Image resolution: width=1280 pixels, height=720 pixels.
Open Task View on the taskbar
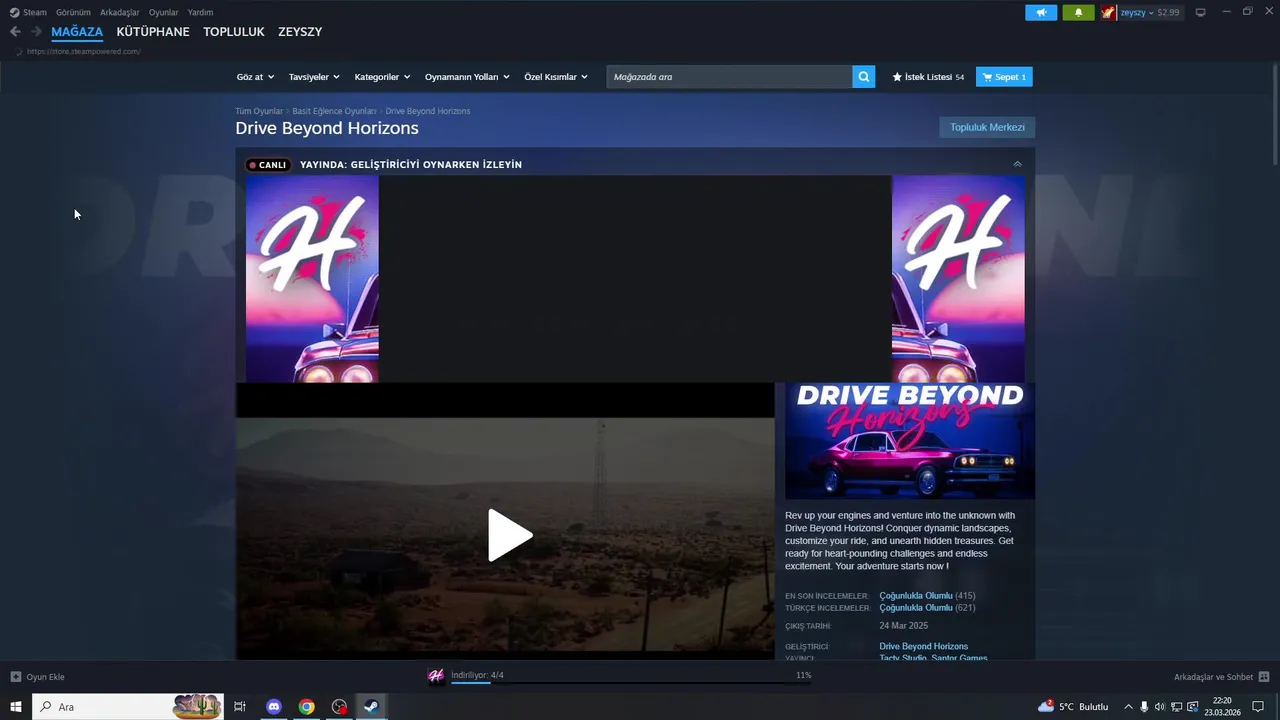pos(240,707)
